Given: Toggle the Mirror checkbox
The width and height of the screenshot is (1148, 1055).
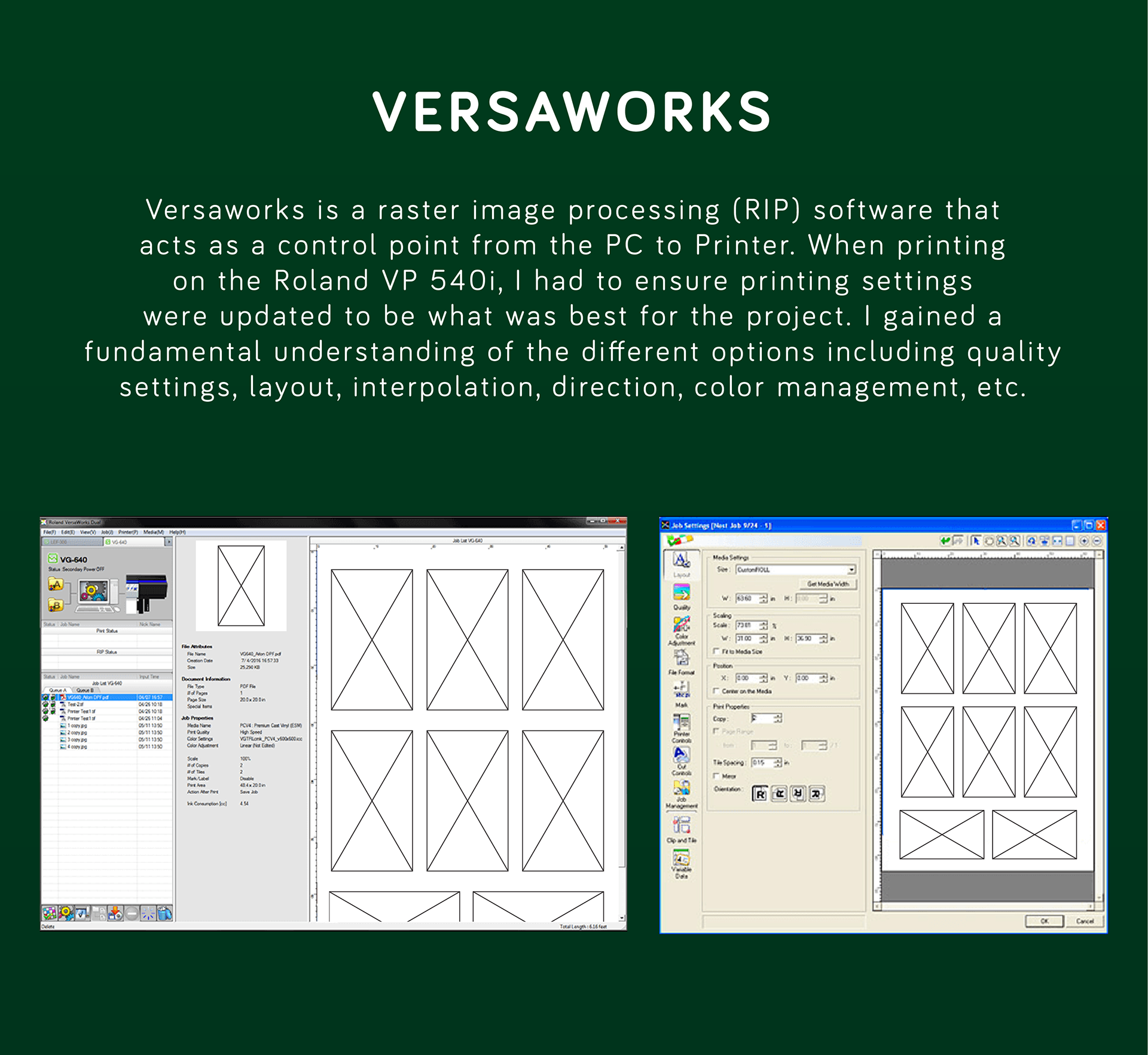Looking at the screenshot, I should 716,776.
